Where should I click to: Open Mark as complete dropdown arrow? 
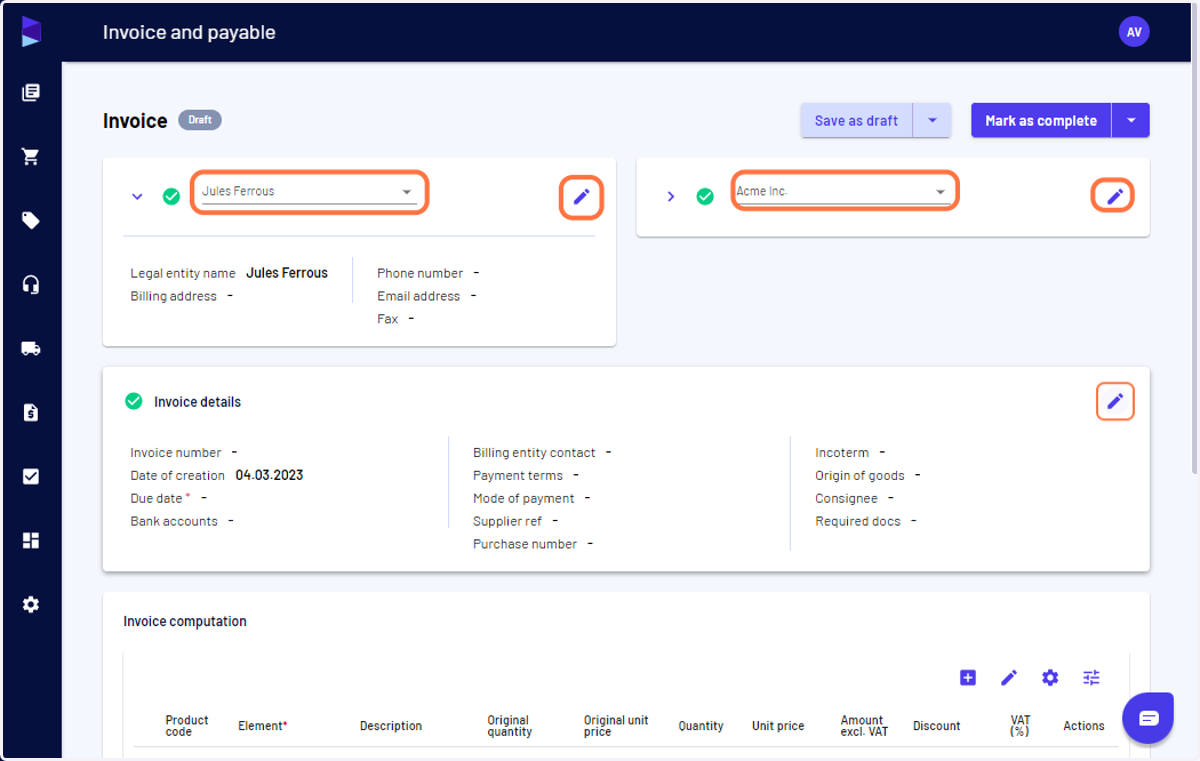(x=1131, y=120)
